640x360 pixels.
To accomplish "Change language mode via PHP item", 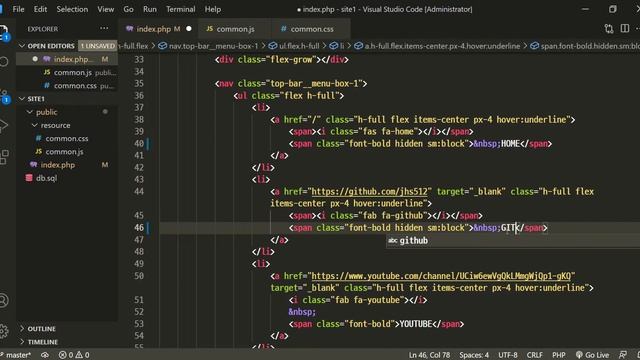I will [559, 355].
